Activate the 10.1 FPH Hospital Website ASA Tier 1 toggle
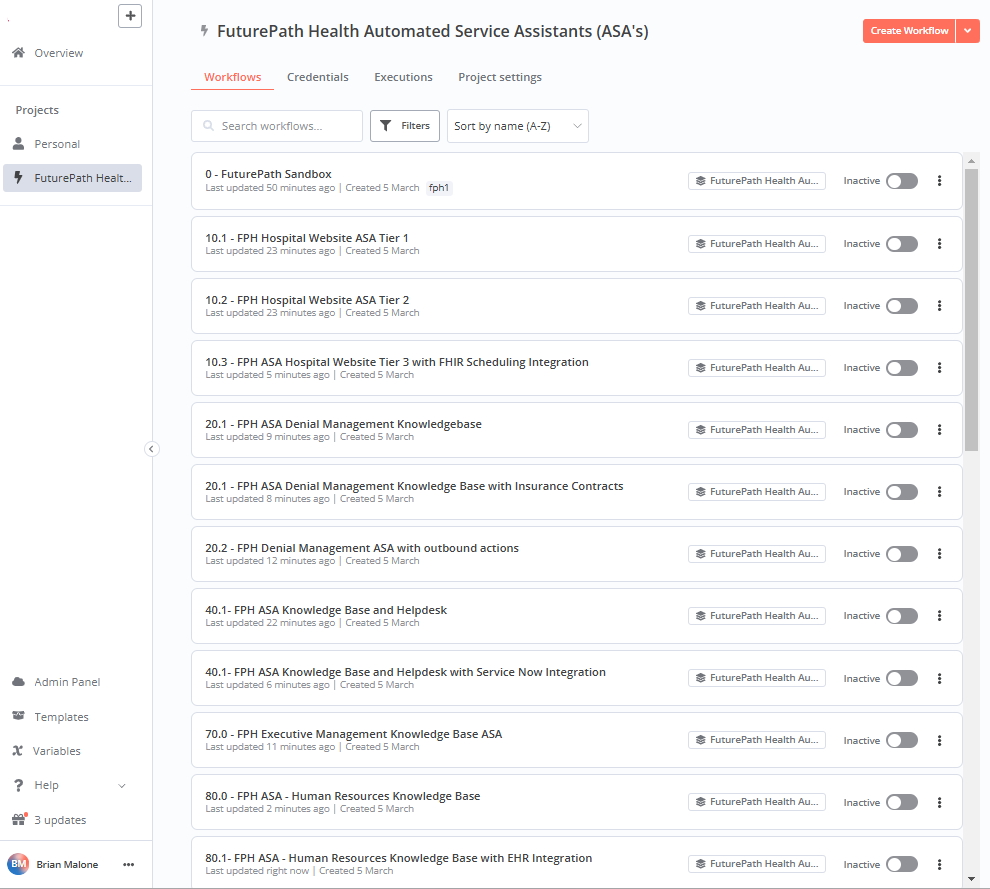 pos(902,244)
